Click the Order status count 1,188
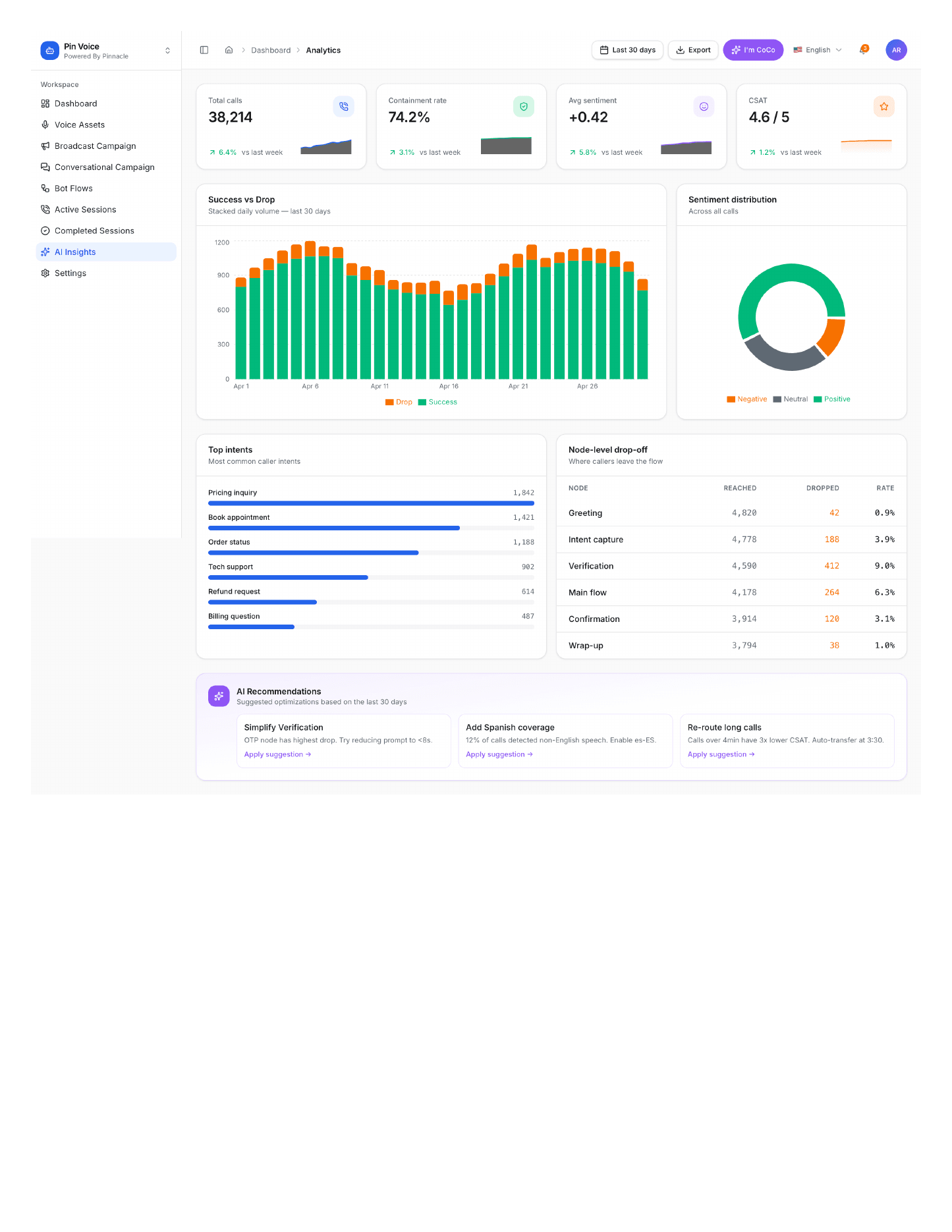The width and height of the screenshot is (952, 1232). click(x=524, y=542)
